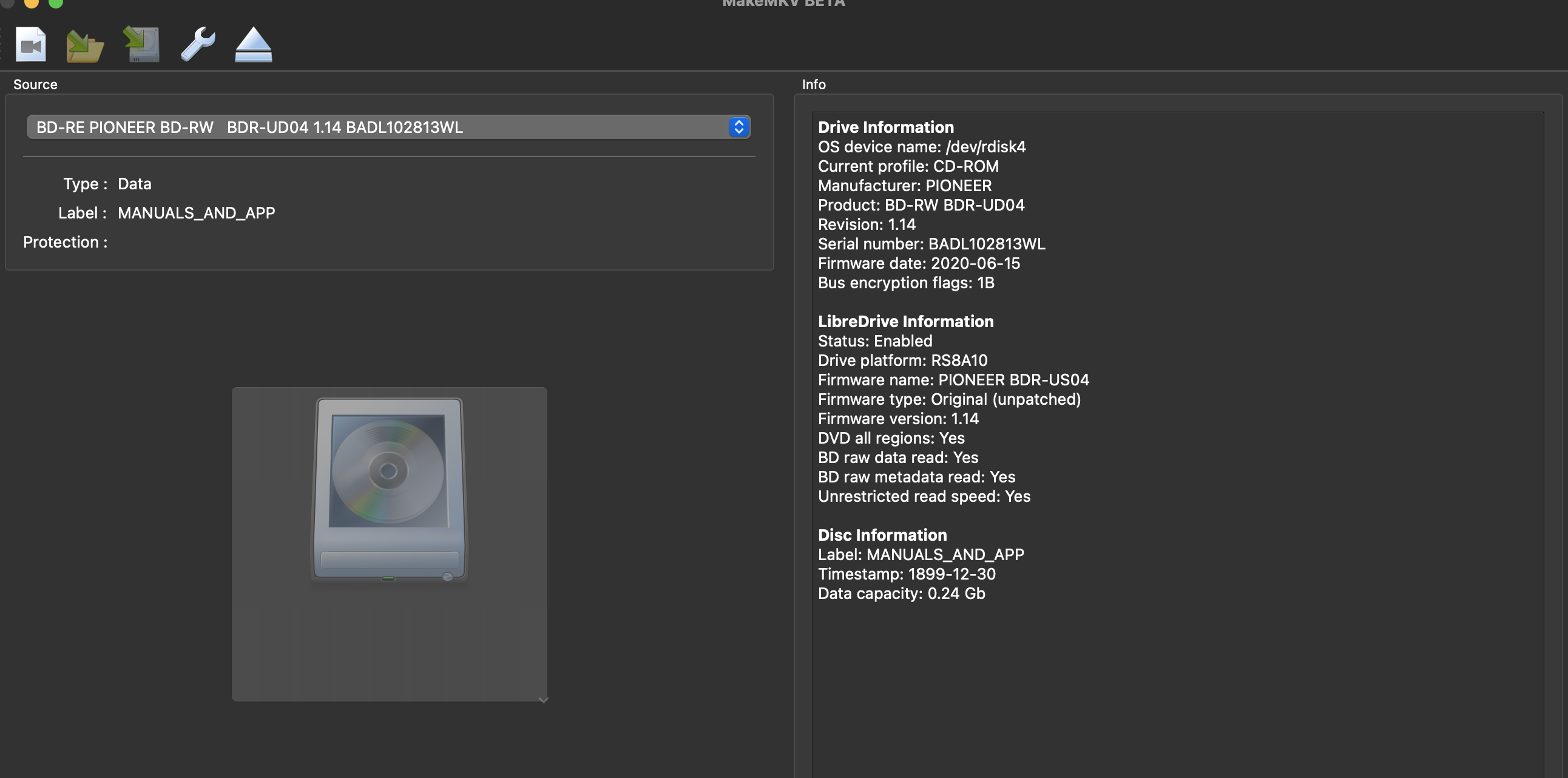This screenshot has width=1568, height=778.
Task: Click the Disc Information heading
Action: click(882, 535)
